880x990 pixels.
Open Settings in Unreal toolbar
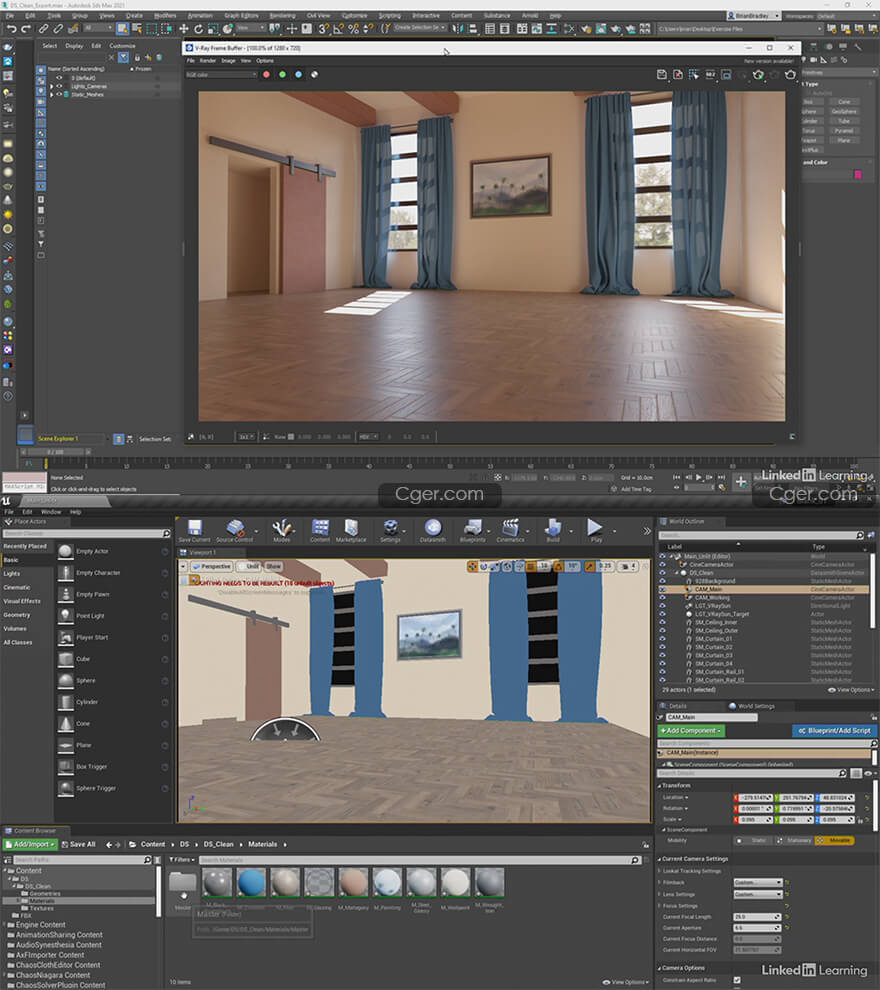pyautogui.click(x=390, y=530)
